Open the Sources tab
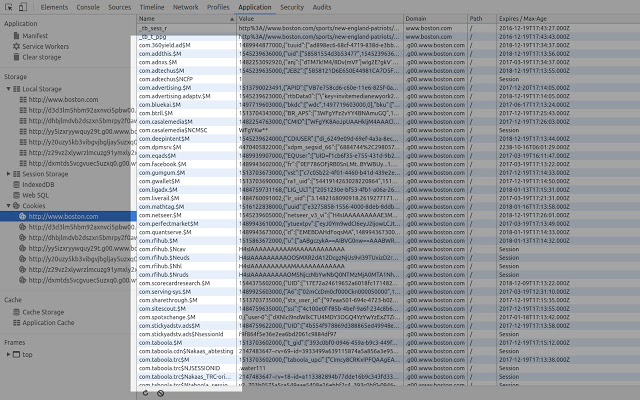The width and height of the screenshot is (640, 400). click(120, 7)
